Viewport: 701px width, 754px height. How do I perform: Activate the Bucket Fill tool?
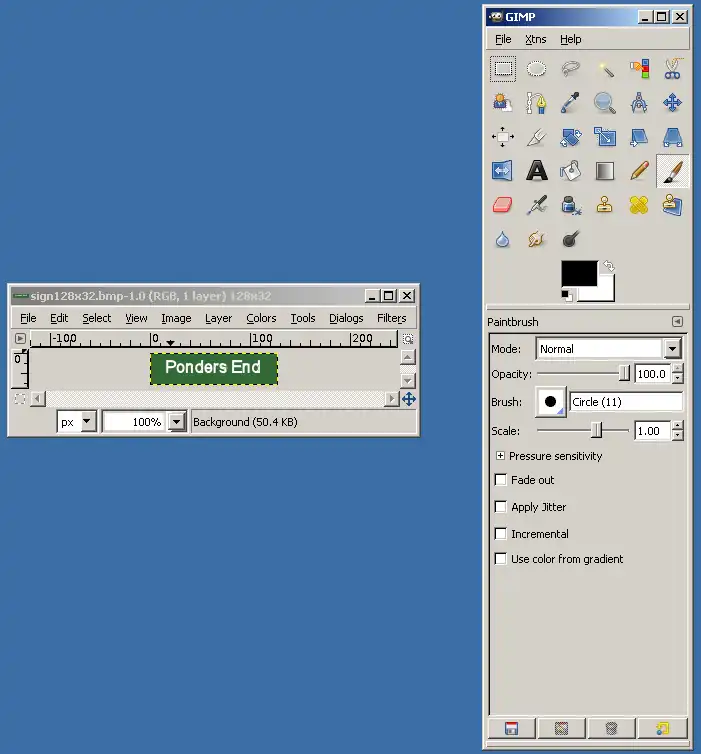coord(571,171)
